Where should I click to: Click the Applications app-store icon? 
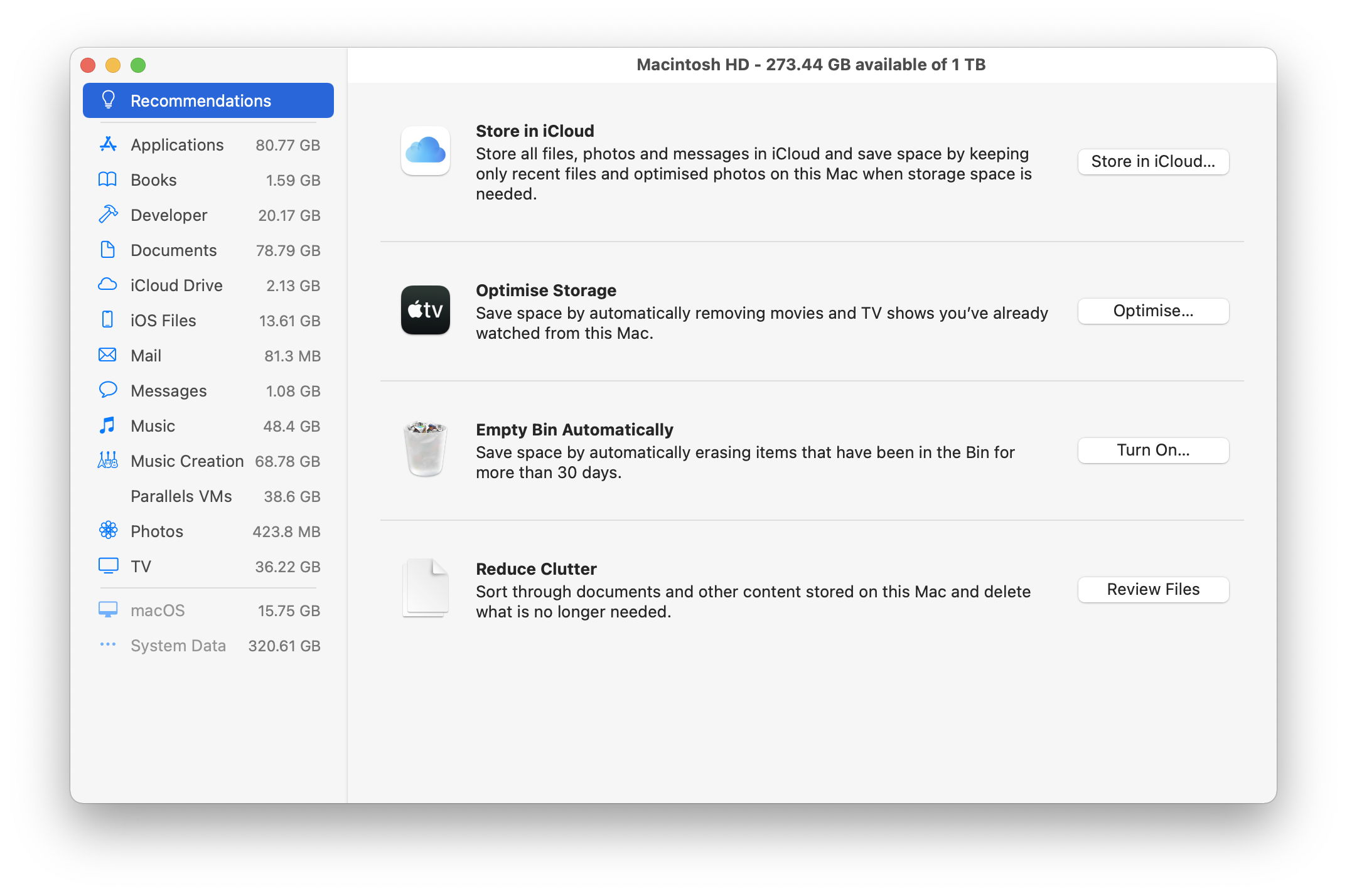click(108, 144)
